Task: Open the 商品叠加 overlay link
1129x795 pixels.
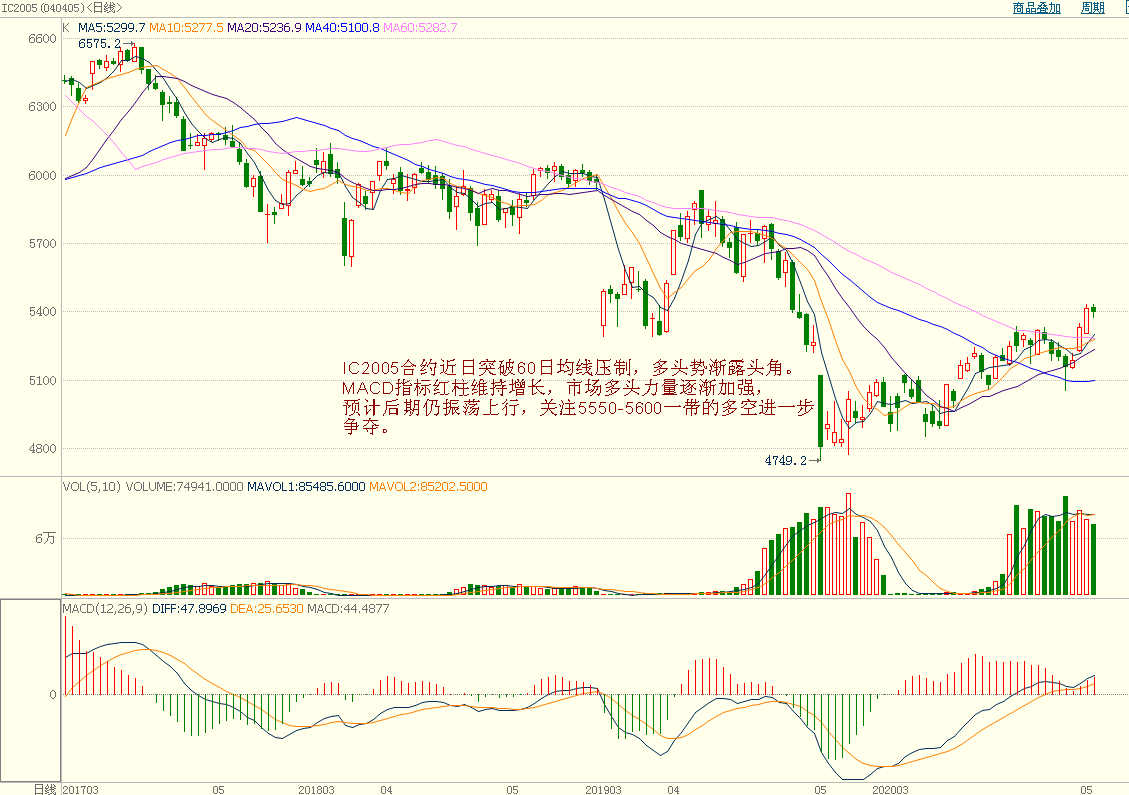Action: 1036,8
